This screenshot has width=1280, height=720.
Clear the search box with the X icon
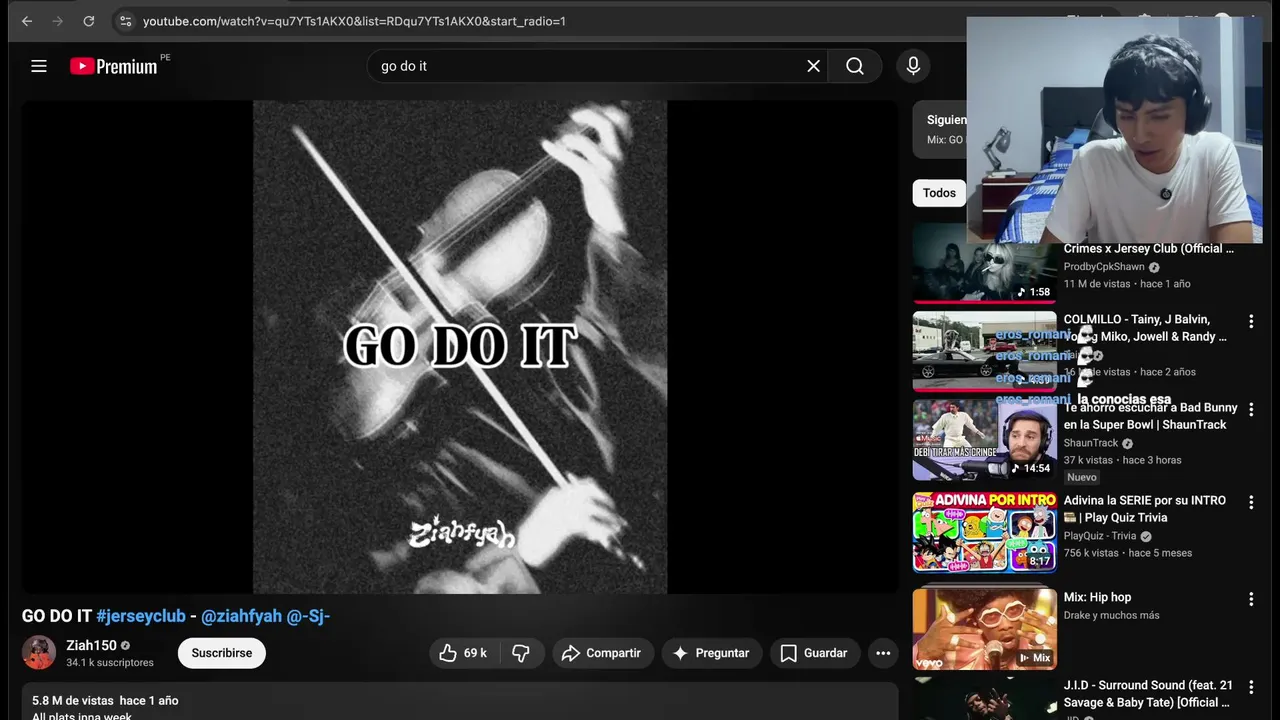click(813, 66)
